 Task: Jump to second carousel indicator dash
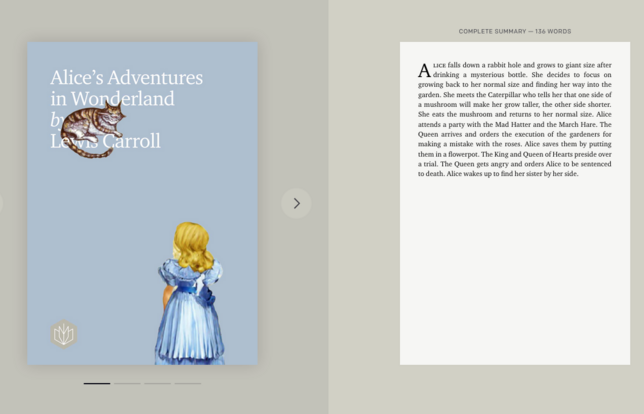coord(127,383)
